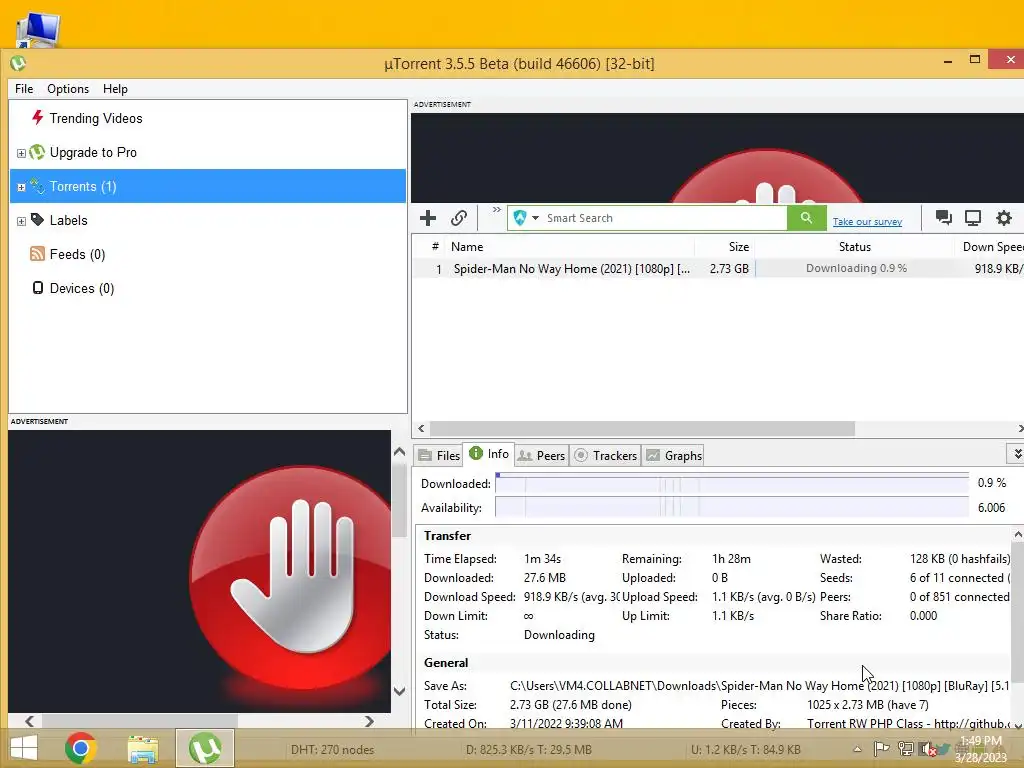Switch to the Graphs tab
The image size is (1024, 768).
tap(674, 455)
